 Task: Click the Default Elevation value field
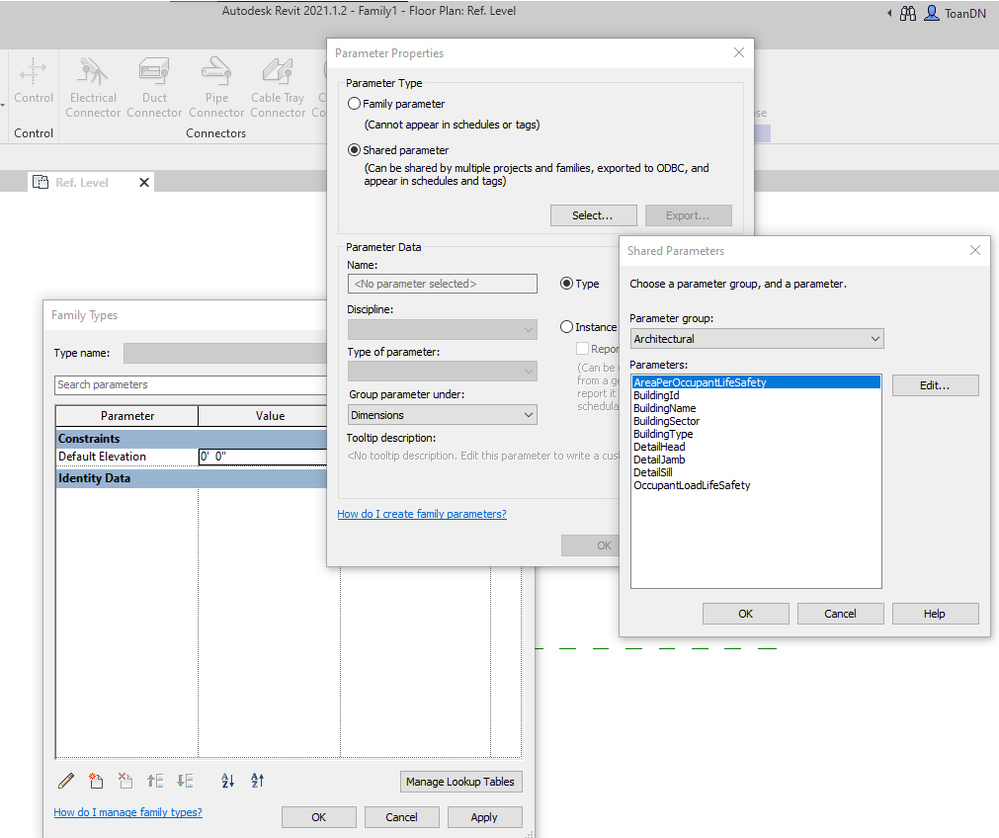point(262,456)
